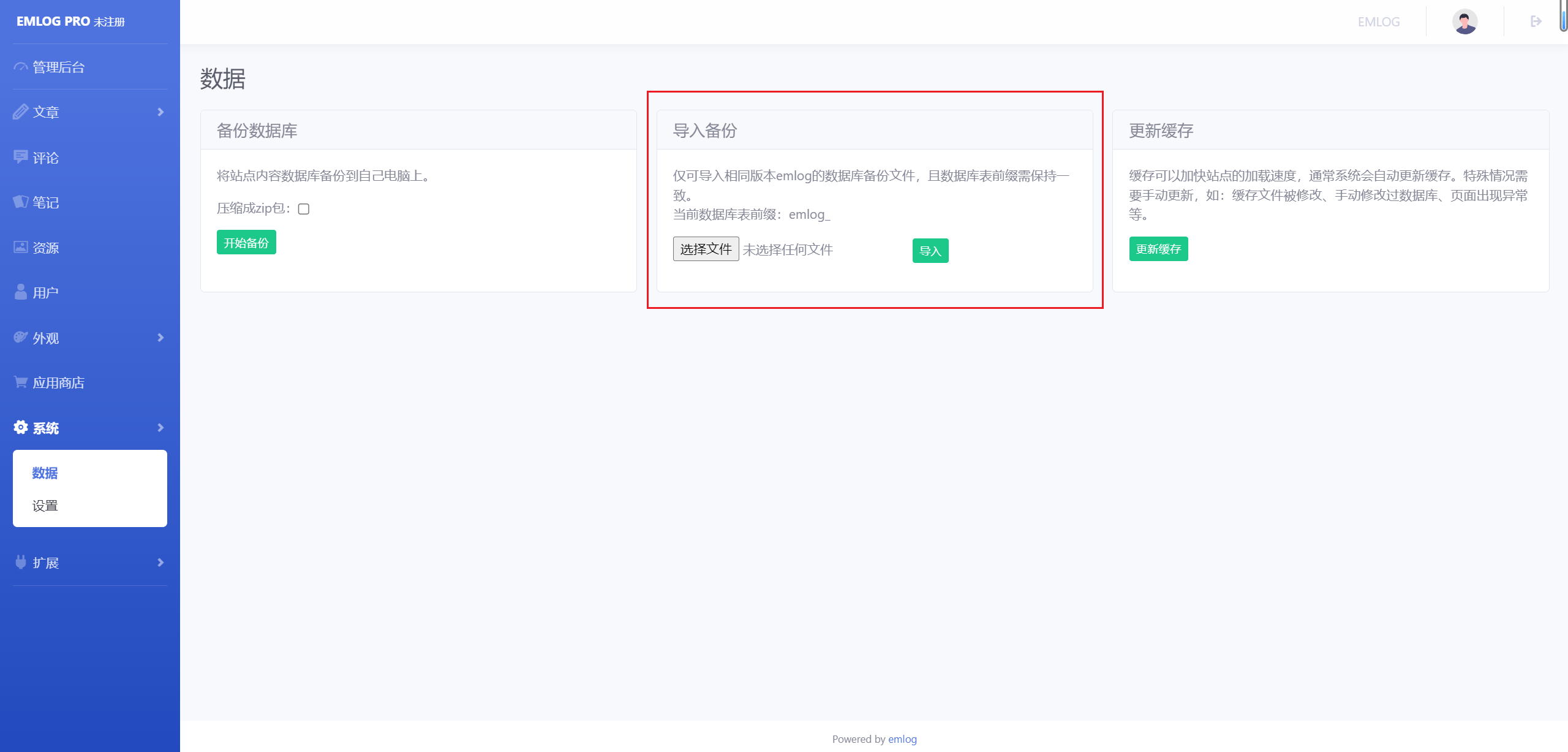Click the 外观 palette icon
1568x752 pixels.
click(x=20, y=338)
